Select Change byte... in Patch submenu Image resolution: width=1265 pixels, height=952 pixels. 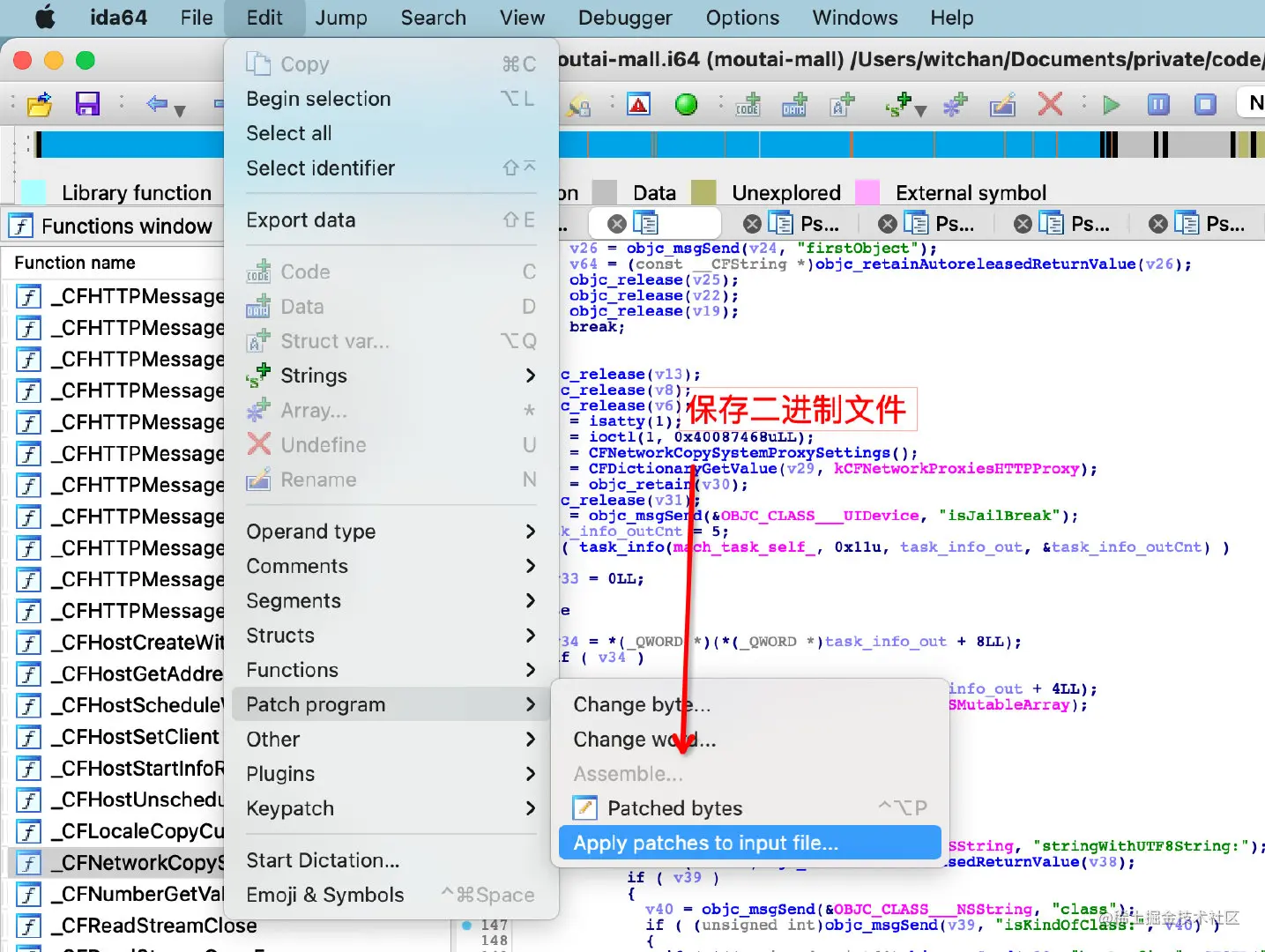pos(750,704)
